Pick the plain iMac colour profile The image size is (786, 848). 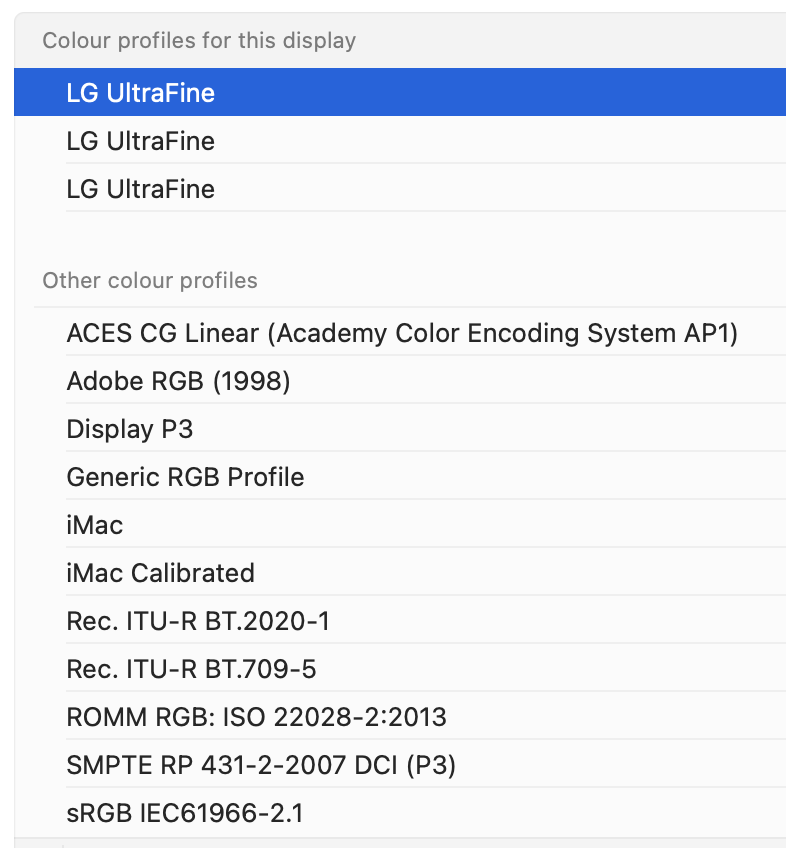coord(95,525)
